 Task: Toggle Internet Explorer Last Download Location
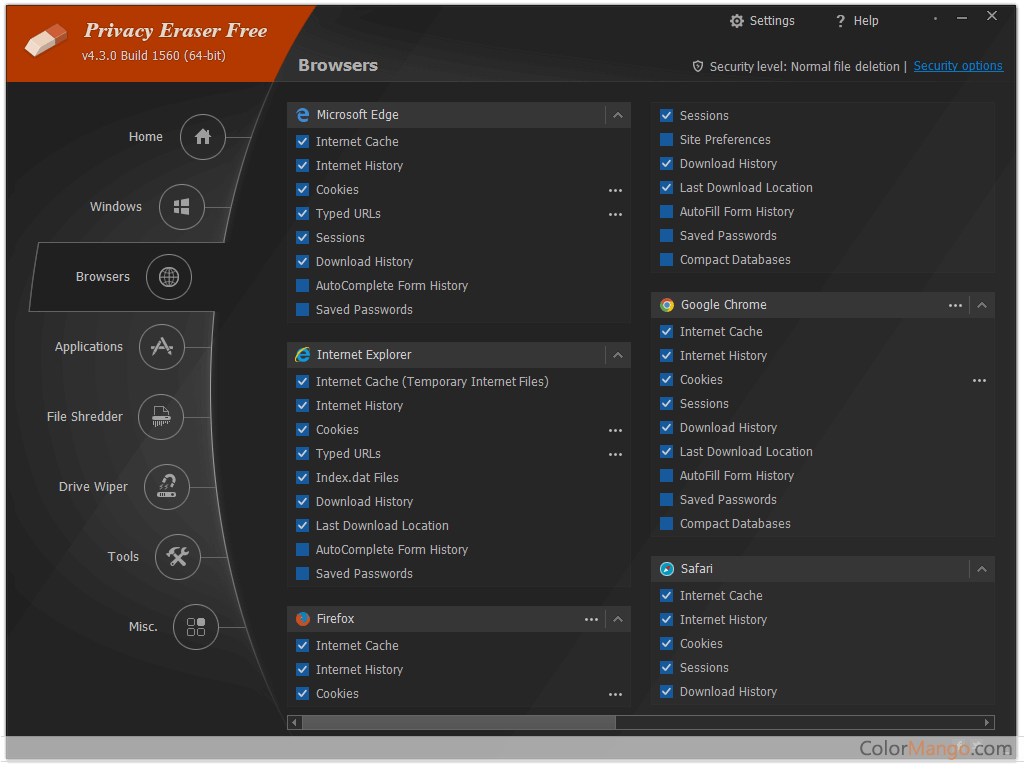click(x=302, y=526)
